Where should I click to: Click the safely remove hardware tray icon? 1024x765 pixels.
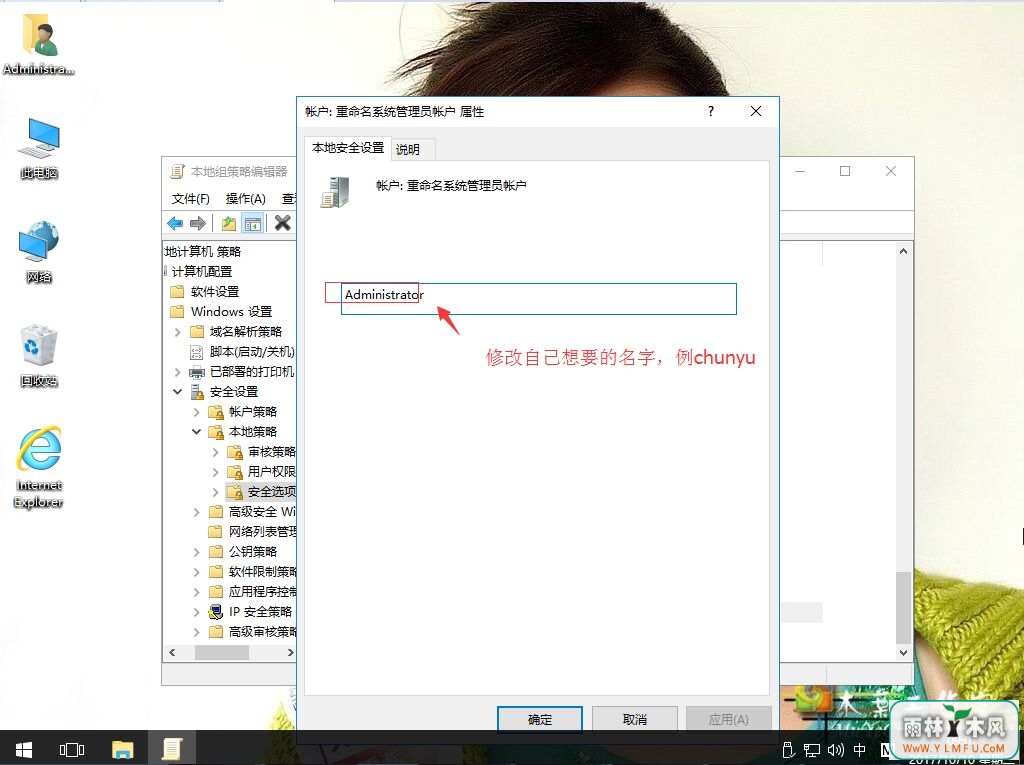pos(788,749)
